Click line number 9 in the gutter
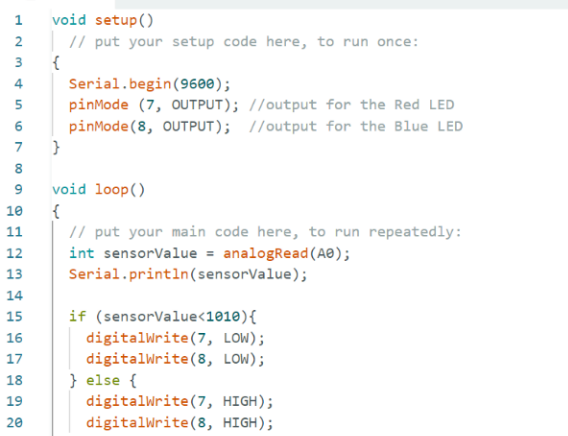Image resolution: width=568 pixels, height=436 pixels. click(18, 190)
